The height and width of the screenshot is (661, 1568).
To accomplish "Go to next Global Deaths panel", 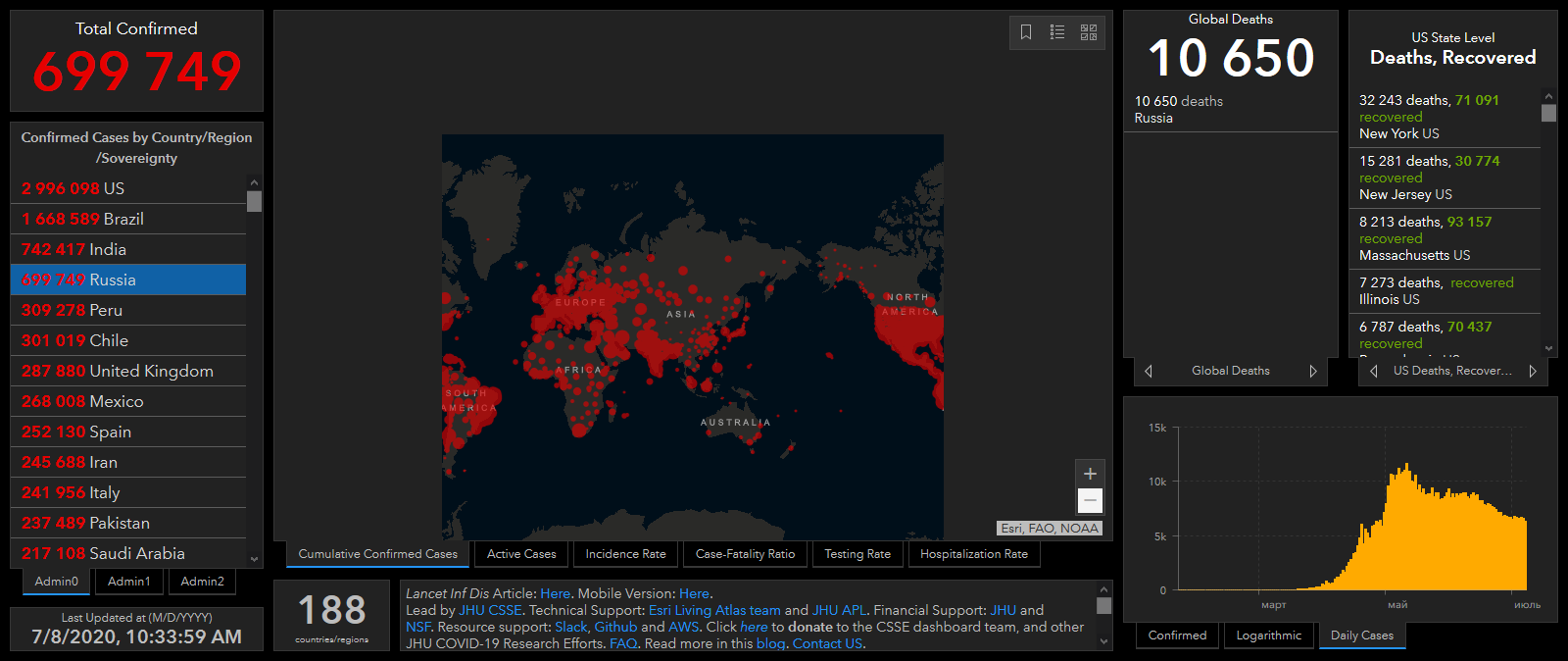I will tap(1313, 371).
